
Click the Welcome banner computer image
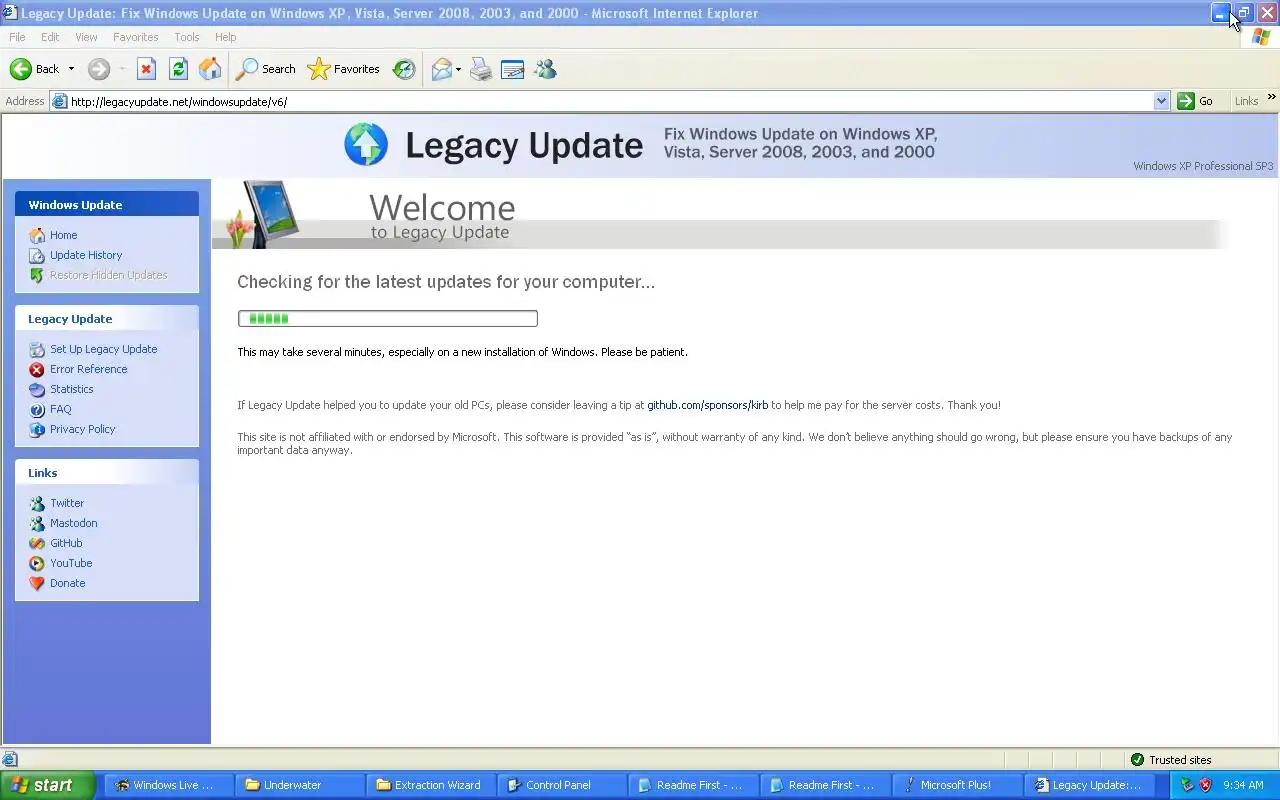261,214
